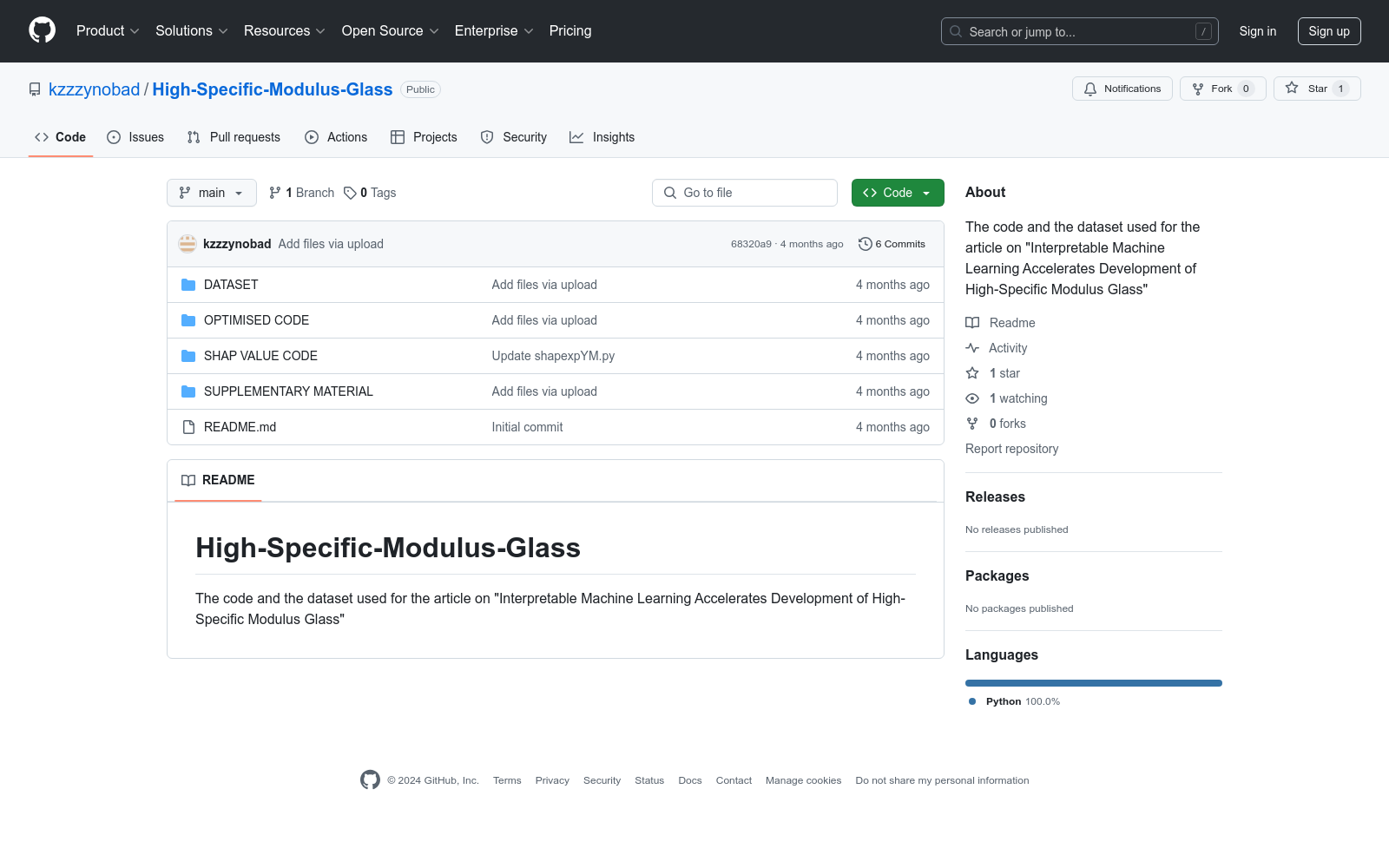Image resolution: width=1389 pixels, height=868 pixels.
Task: Switch to the Actions tab
Action: pyautogui.click(x=336, y=137)
